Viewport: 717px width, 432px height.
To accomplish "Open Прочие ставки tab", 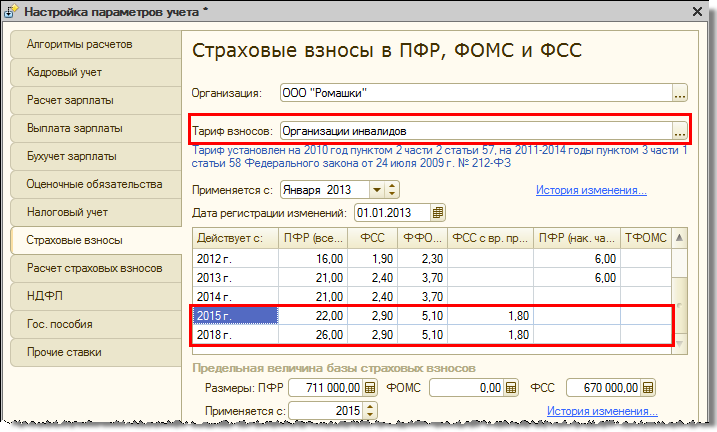I will (x=96, y=352).
